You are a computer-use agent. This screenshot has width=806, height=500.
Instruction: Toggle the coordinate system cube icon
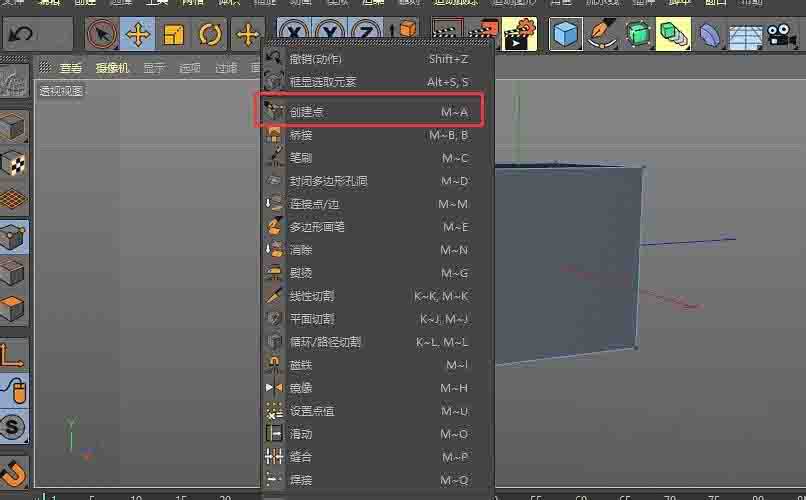404,28
